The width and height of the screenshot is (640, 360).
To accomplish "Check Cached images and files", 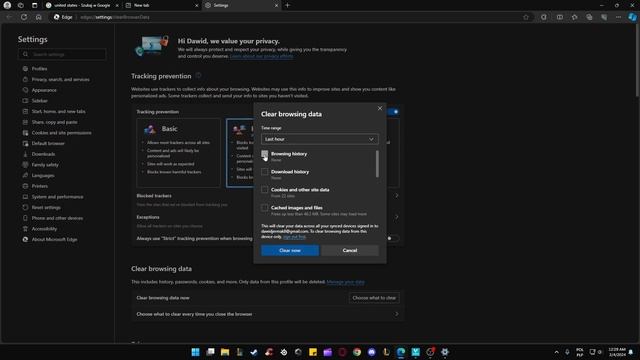I will [x=264, y=208].
